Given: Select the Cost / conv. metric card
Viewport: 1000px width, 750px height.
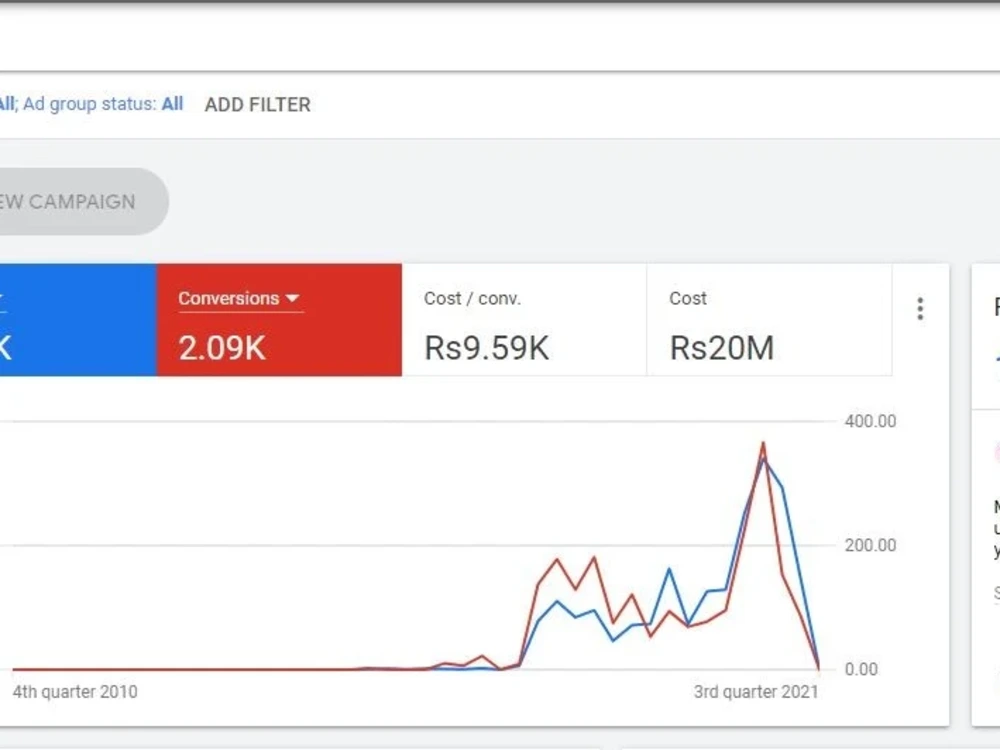Looking at the screenshot, I should pos(524,320).
